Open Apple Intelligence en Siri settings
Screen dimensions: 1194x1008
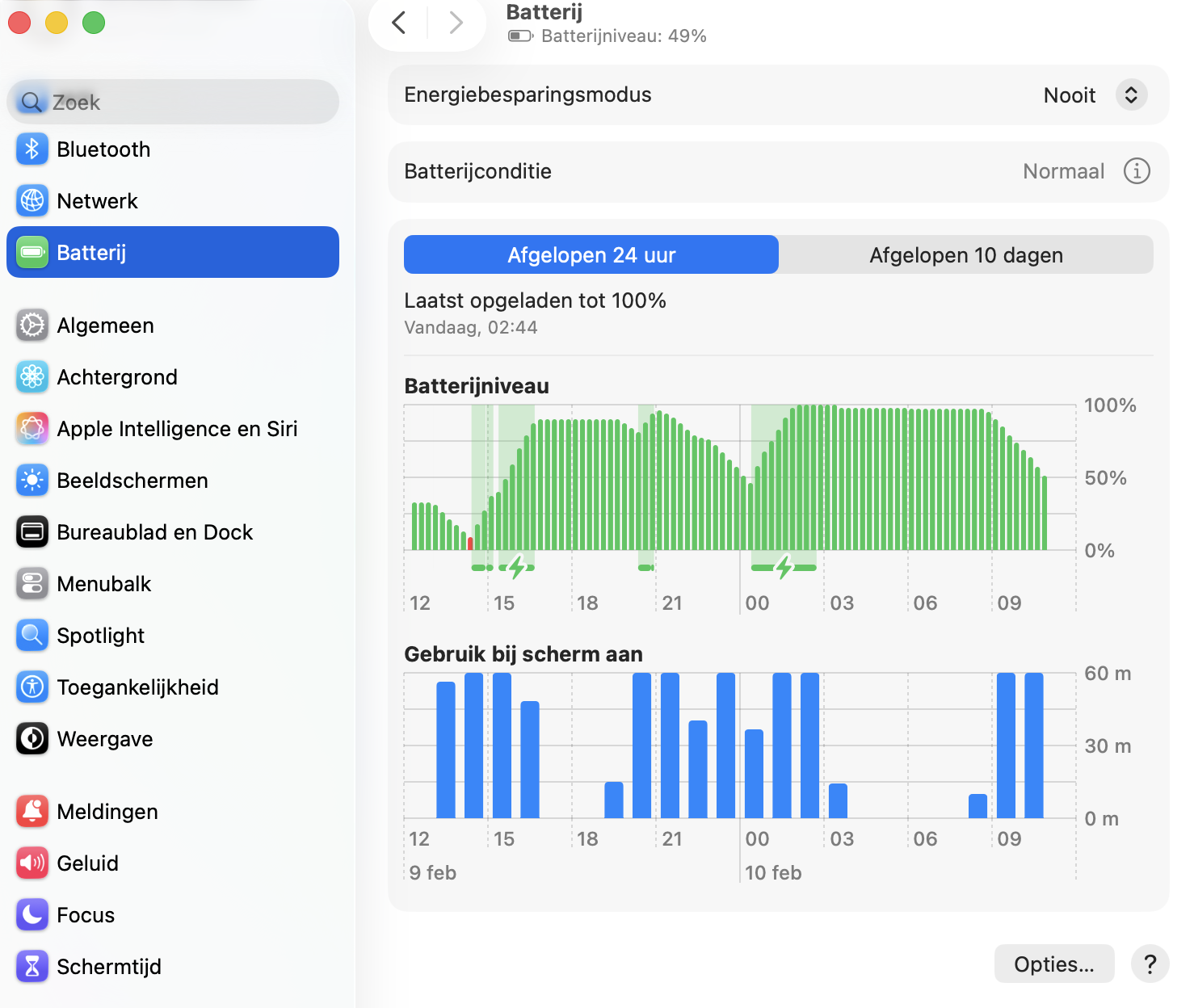click(x=32, y=428)
